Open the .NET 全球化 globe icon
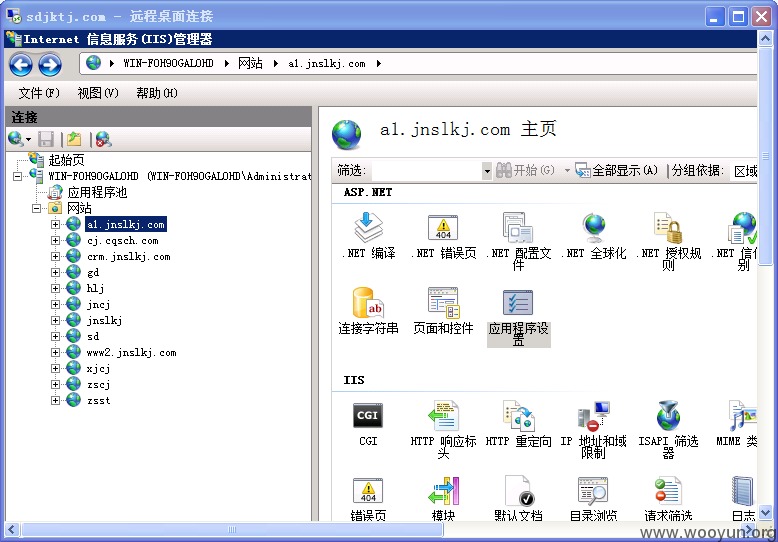Screen dimensions: 778x542 coord(593,228)
